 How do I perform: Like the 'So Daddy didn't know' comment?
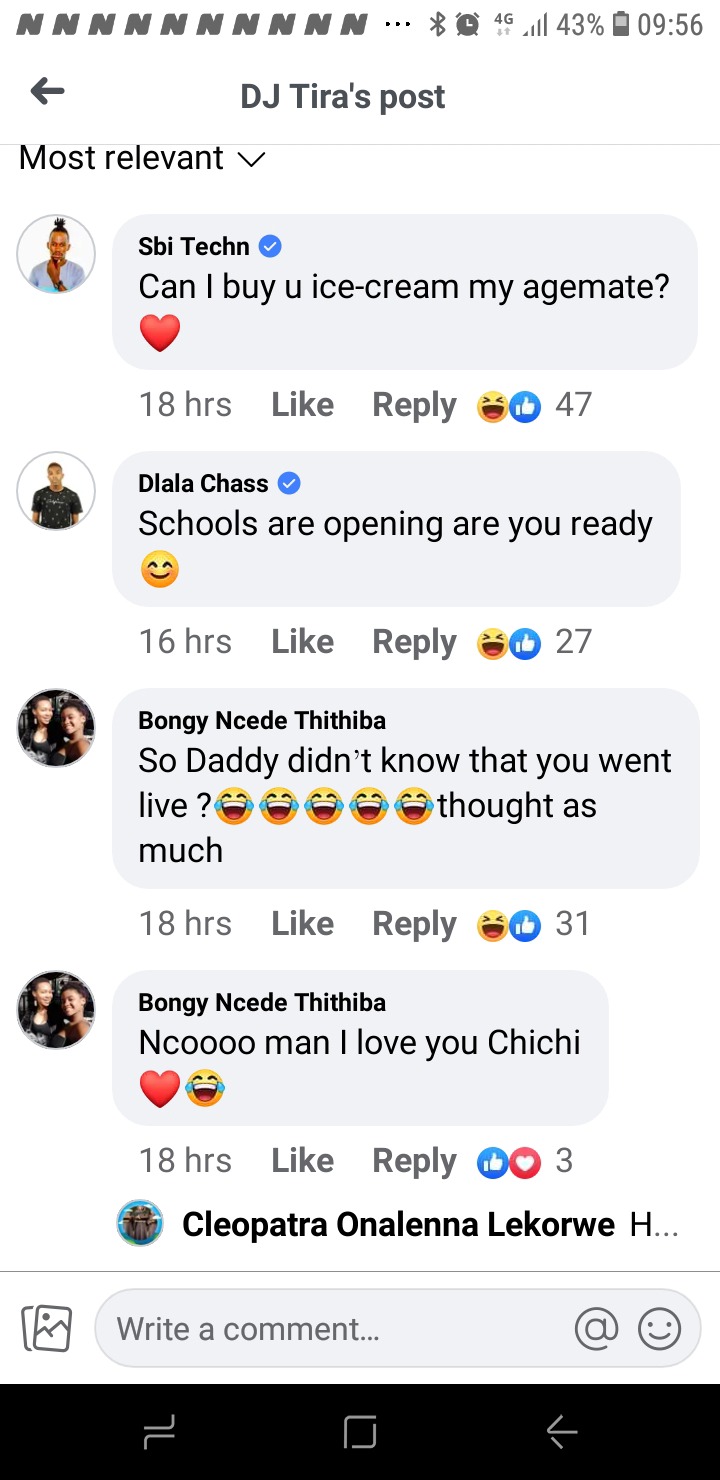tap(302, 924)
